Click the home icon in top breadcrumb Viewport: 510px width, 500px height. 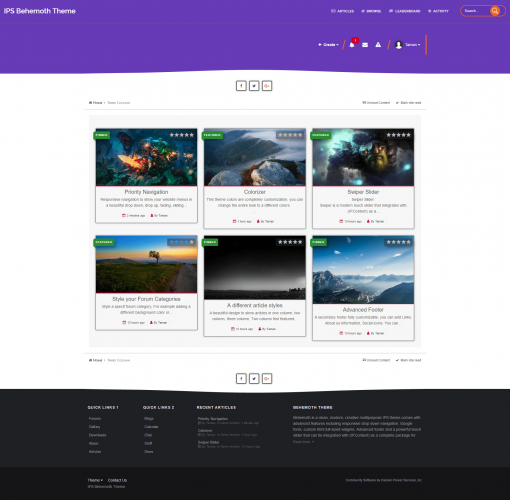click(90, 103)
